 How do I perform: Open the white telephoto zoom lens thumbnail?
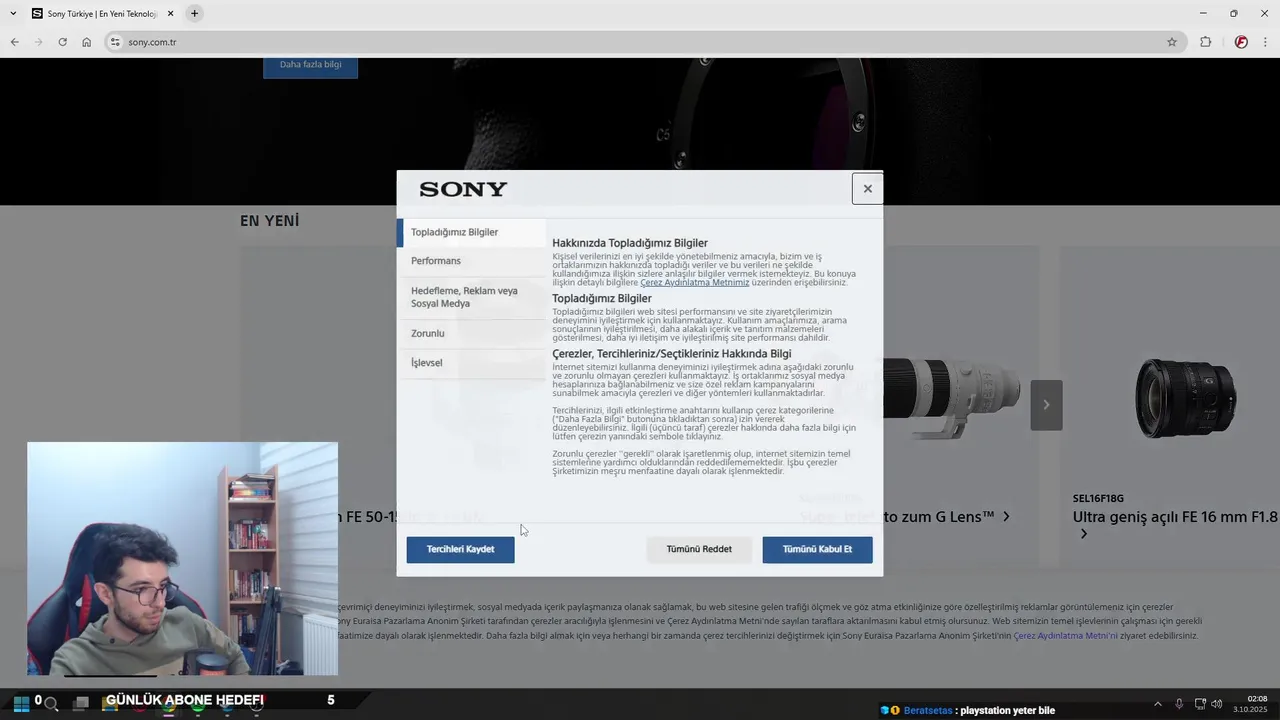(950, 400)
